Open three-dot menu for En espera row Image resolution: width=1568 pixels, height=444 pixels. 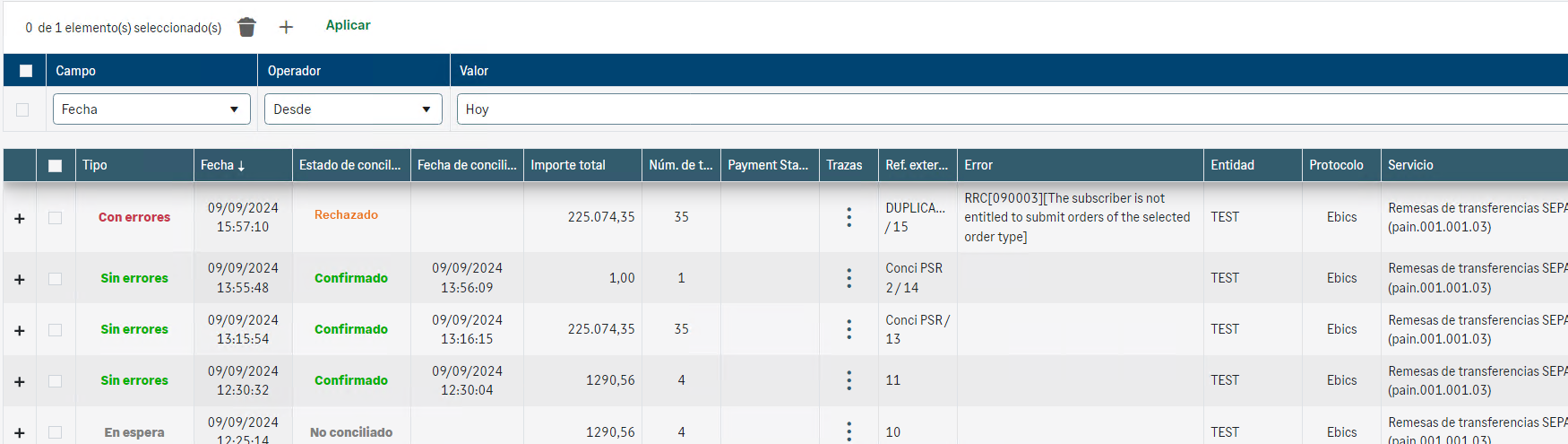(849, 431)
